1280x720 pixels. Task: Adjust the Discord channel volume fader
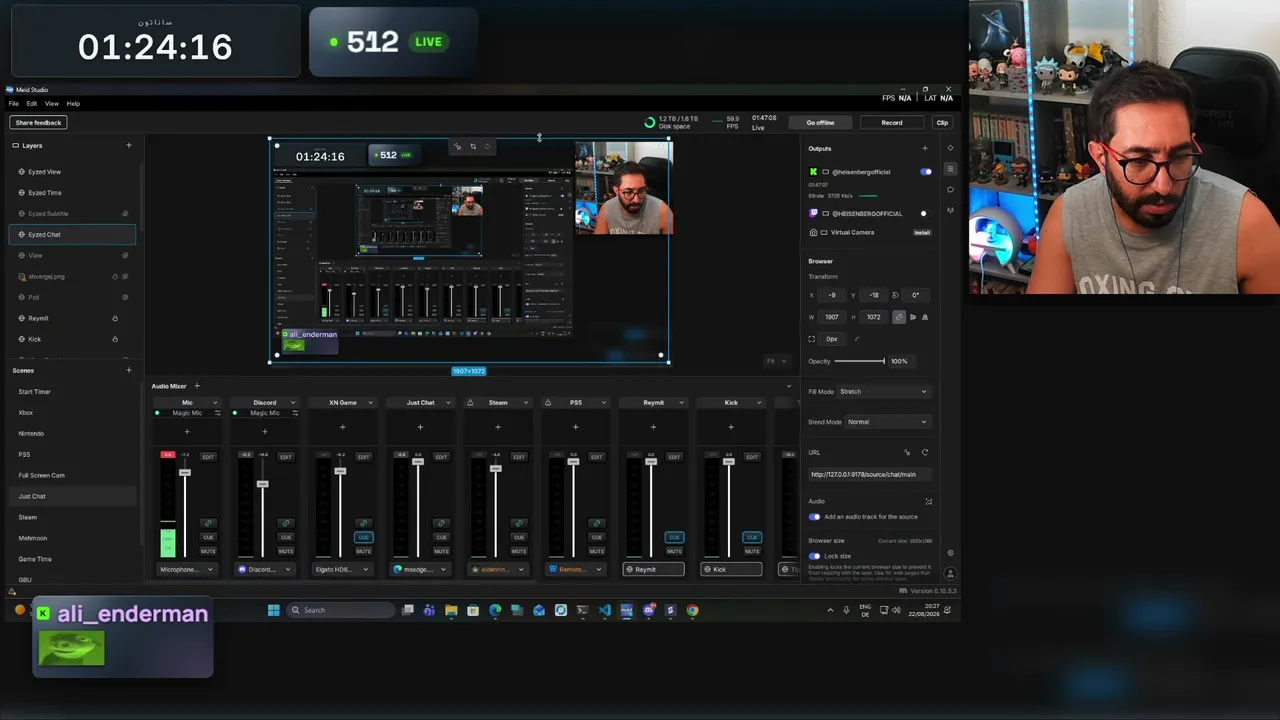coord(263,484)
